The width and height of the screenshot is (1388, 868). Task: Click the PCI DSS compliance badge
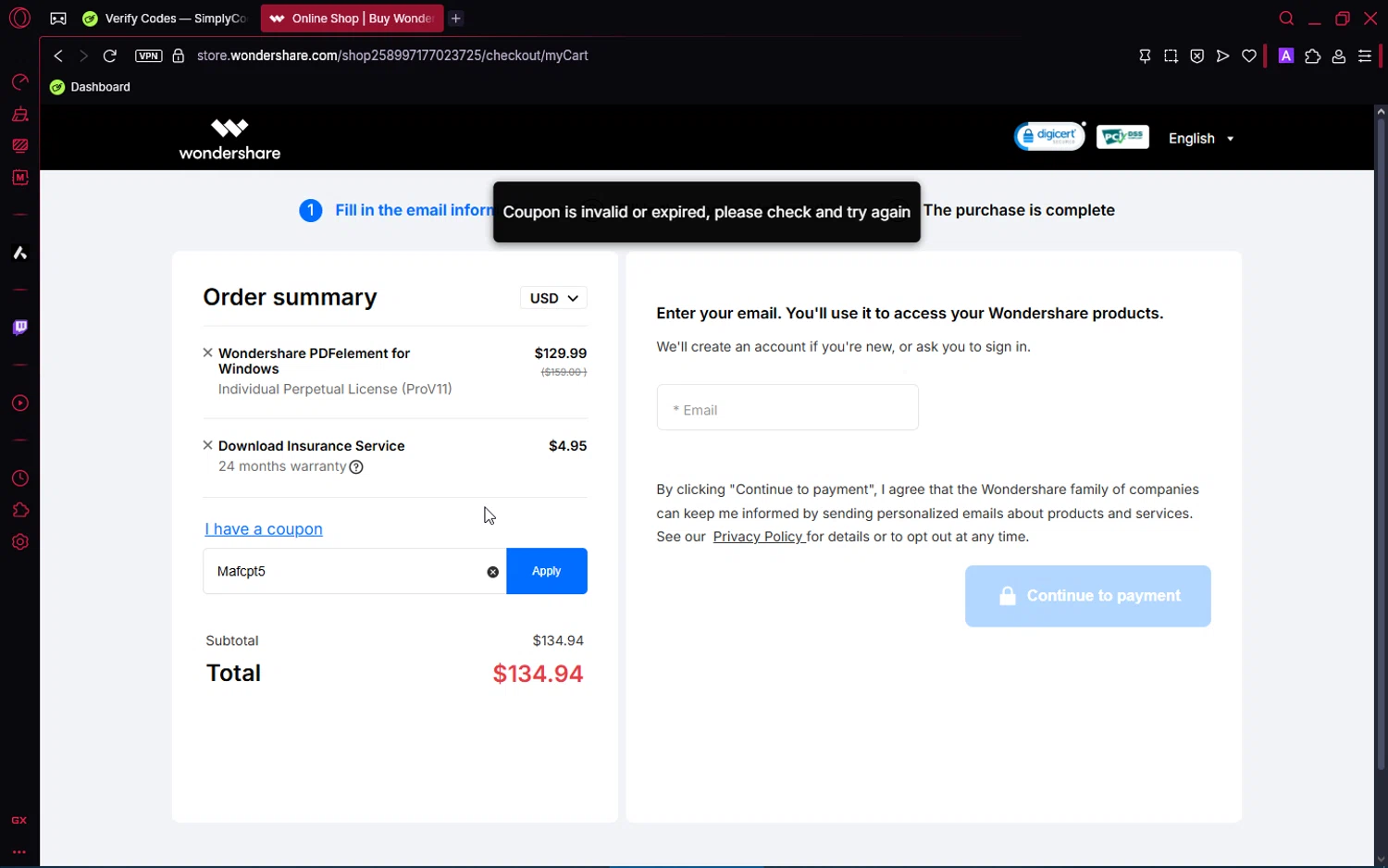click(x=1122, y=137)
